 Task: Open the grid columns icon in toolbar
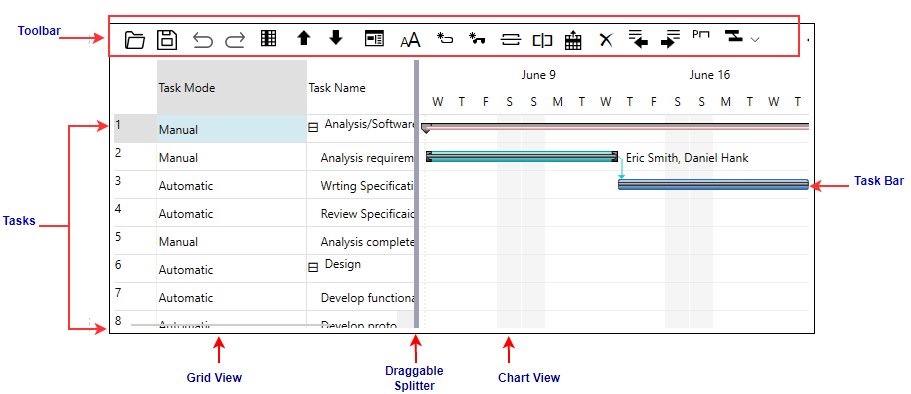[268, 38]
